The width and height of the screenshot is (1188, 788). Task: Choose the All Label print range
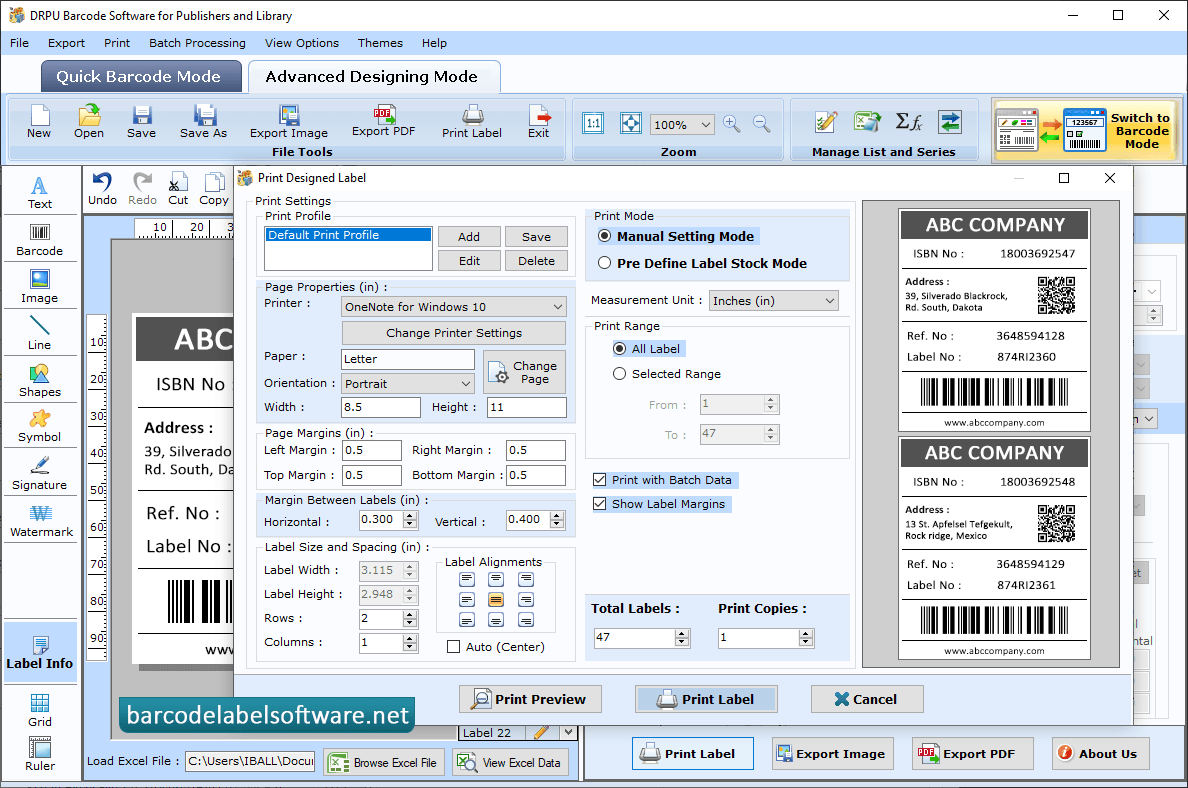pos(619,349)
